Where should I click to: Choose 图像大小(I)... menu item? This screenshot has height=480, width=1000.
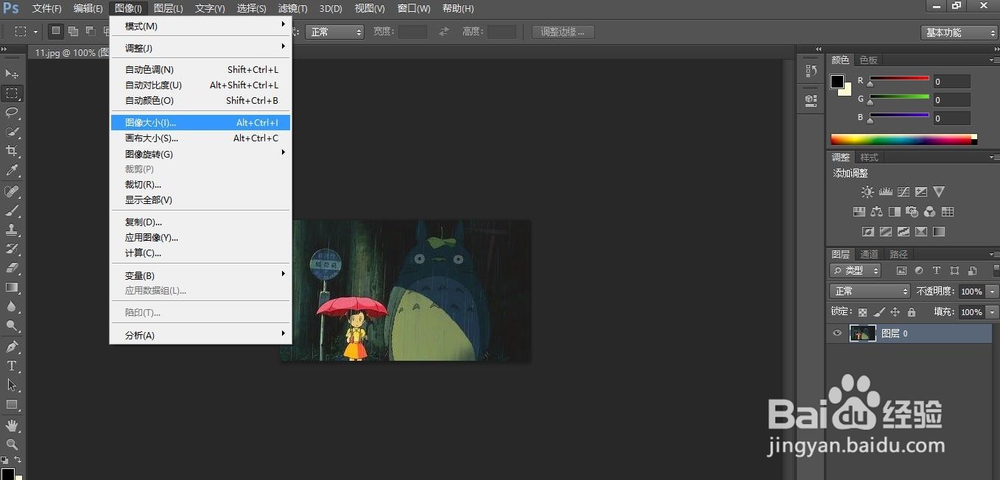click(x=200, y=122)
